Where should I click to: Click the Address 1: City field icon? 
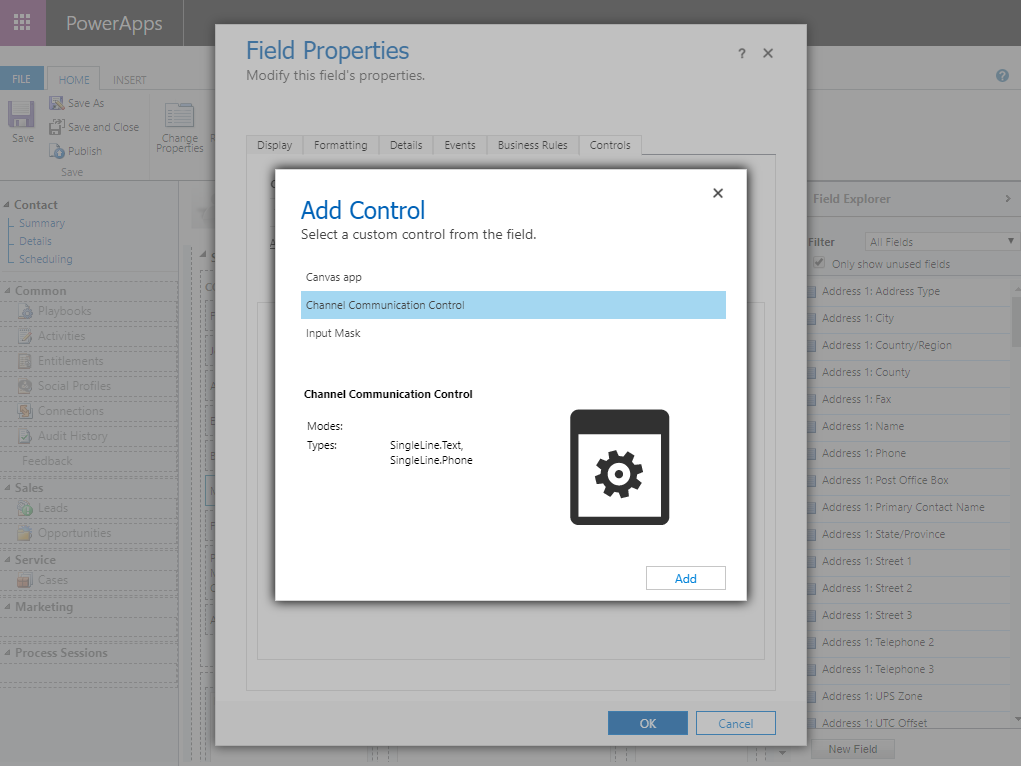coord(811,319)
